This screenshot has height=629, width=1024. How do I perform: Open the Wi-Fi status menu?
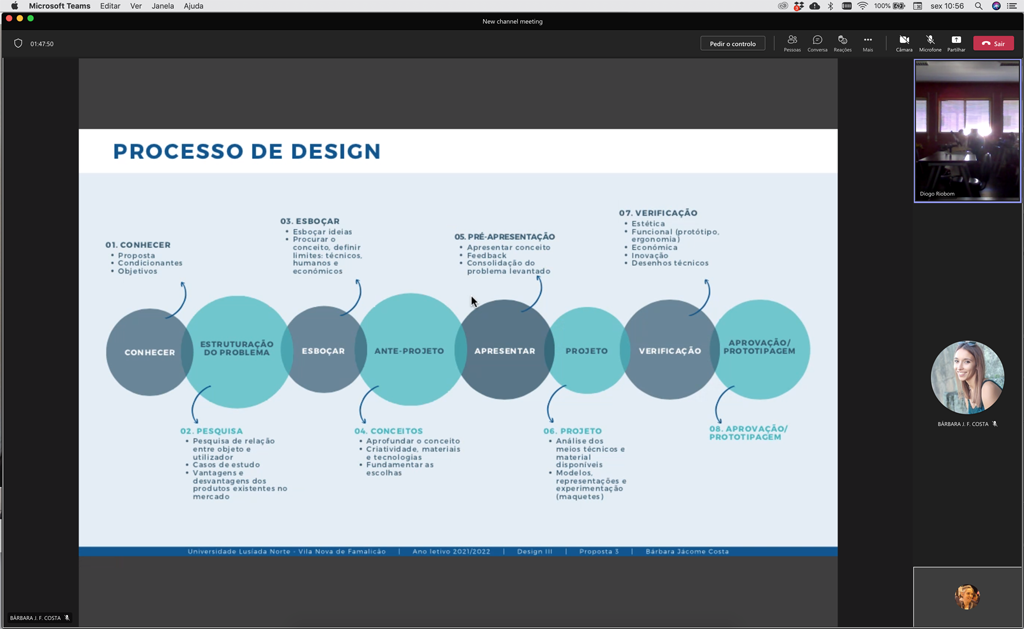pyautogui.click(x=862, y=6)
